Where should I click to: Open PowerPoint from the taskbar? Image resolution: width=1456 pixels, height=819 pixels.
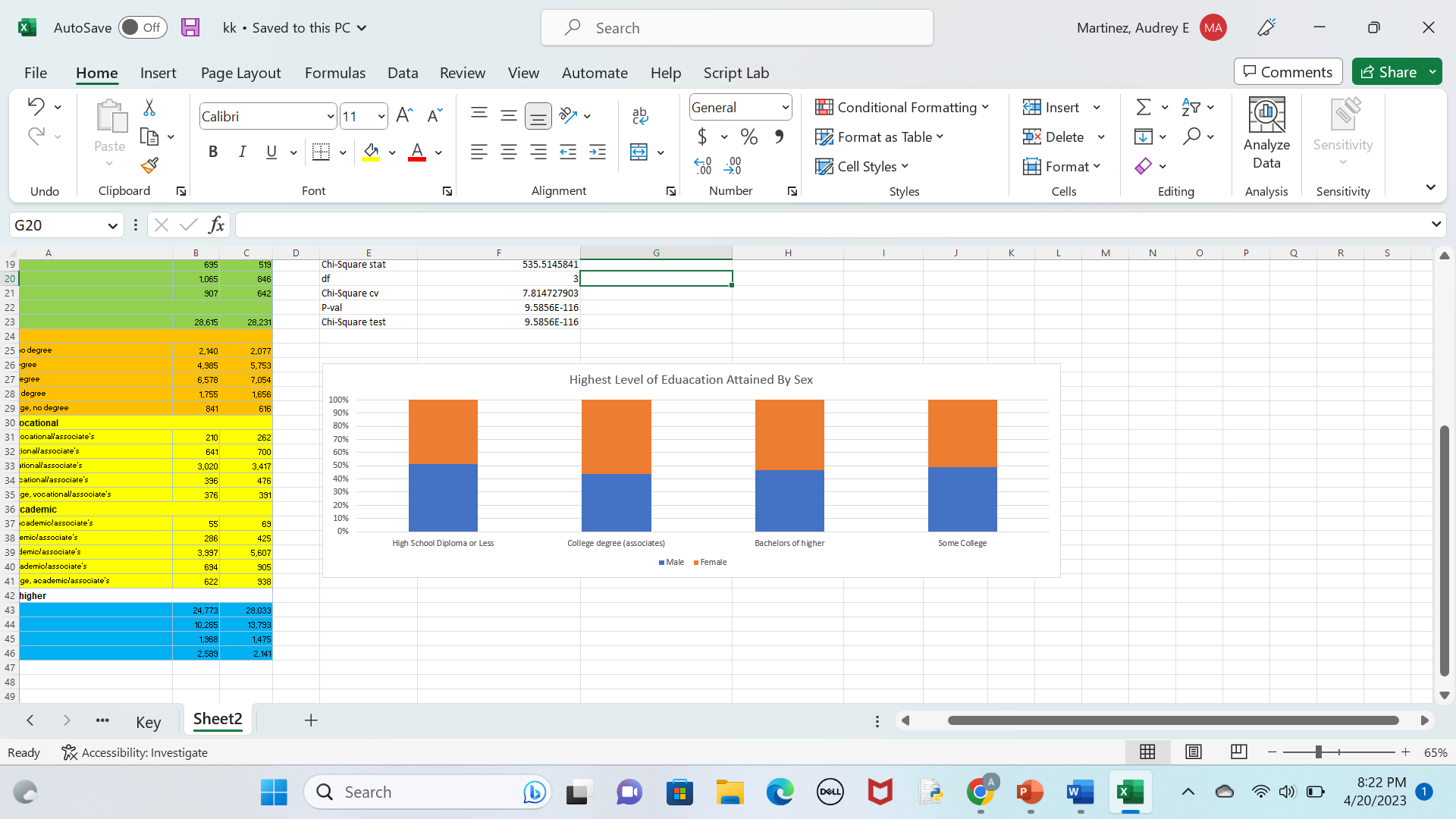[x=1029, y=792]
